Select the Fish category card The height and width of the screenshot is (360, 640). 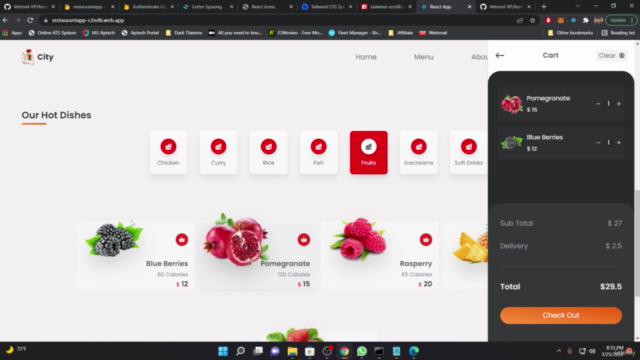click(x=318, y=153)
